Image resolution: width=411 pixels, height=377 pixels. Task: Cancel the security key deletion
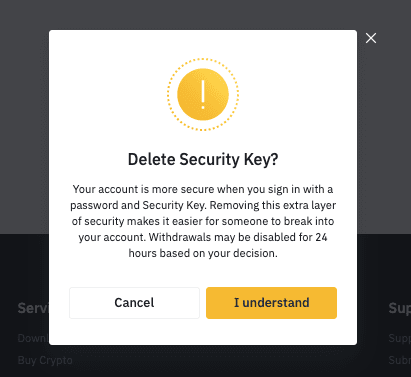134,303
